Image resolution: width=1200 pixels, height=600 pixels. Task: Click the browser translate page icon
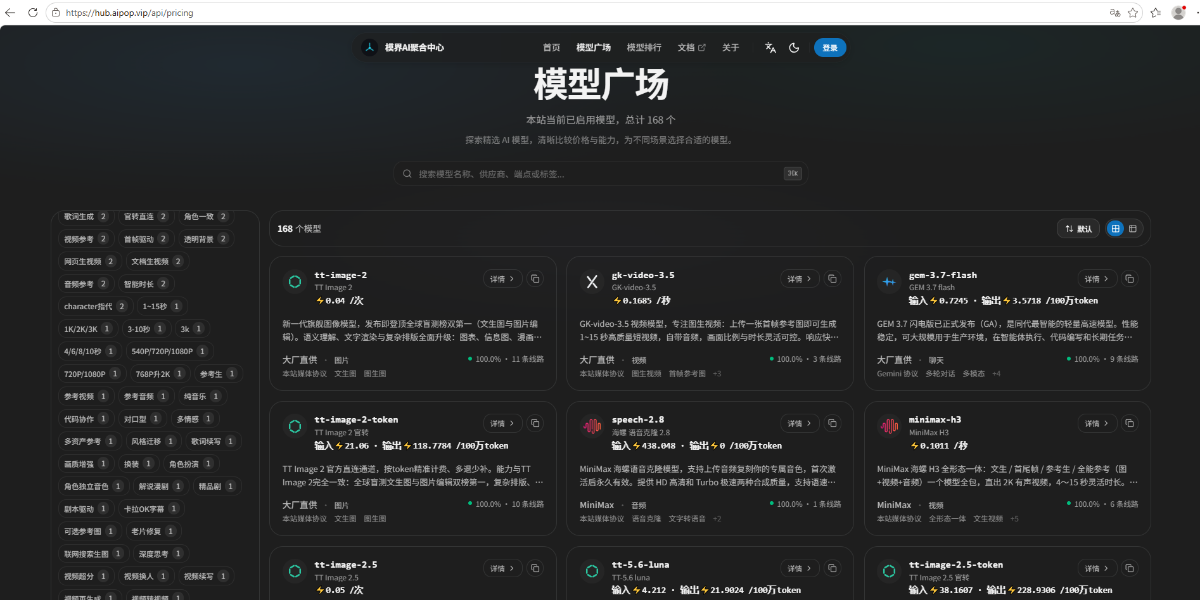click(x=1114, y=13)
